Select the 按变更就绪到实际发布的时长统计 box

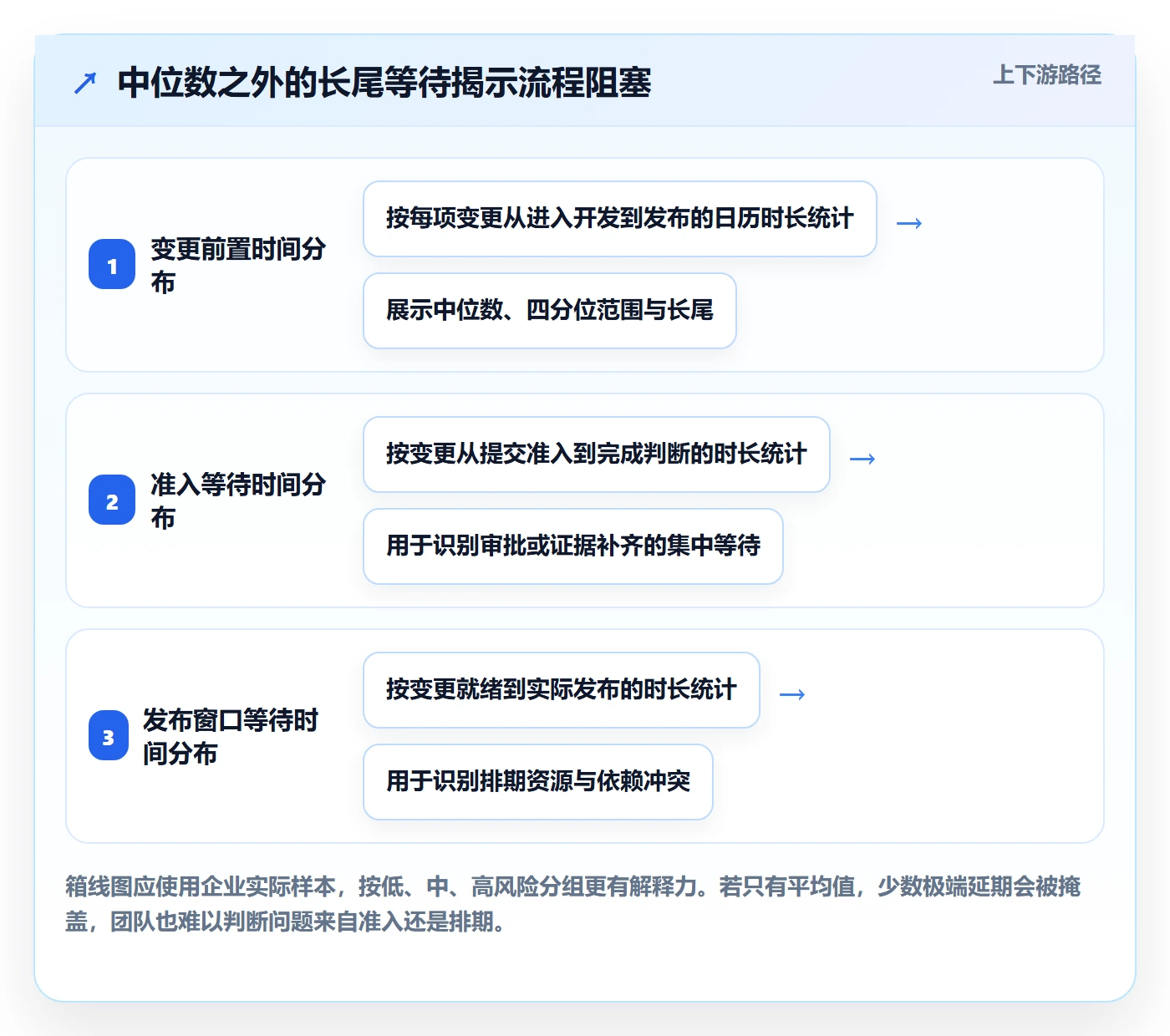point(562,690)
